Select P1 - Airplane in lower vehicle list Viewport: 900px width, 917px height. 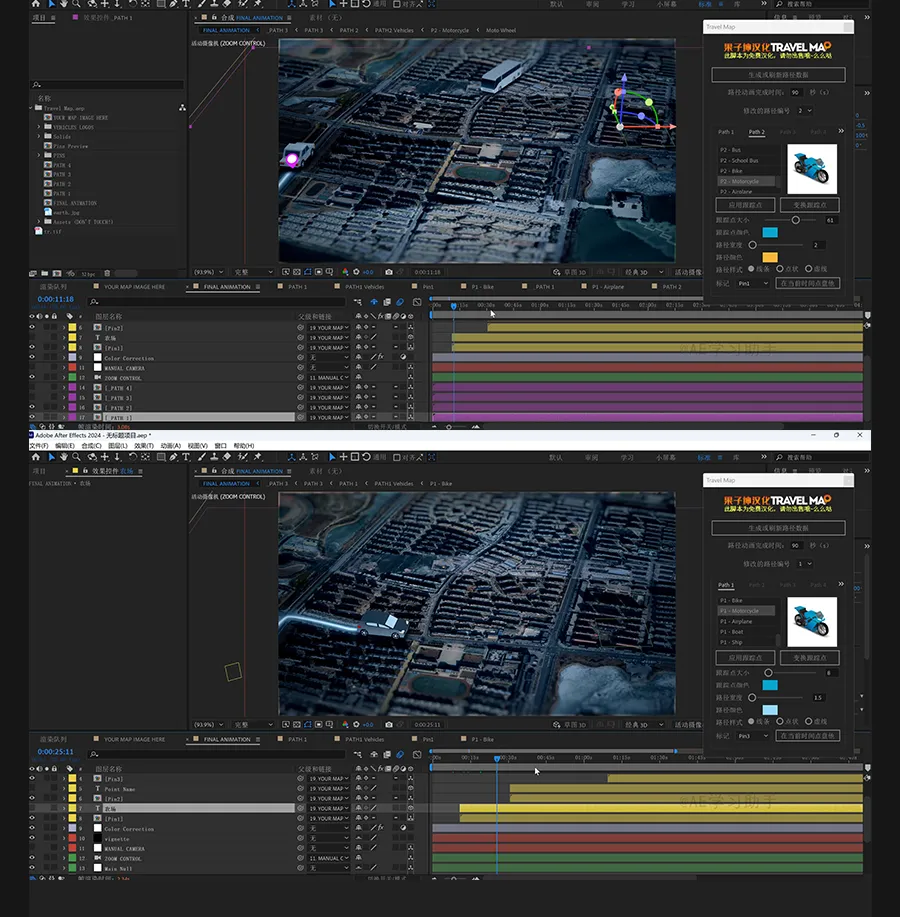click(746, 621)
